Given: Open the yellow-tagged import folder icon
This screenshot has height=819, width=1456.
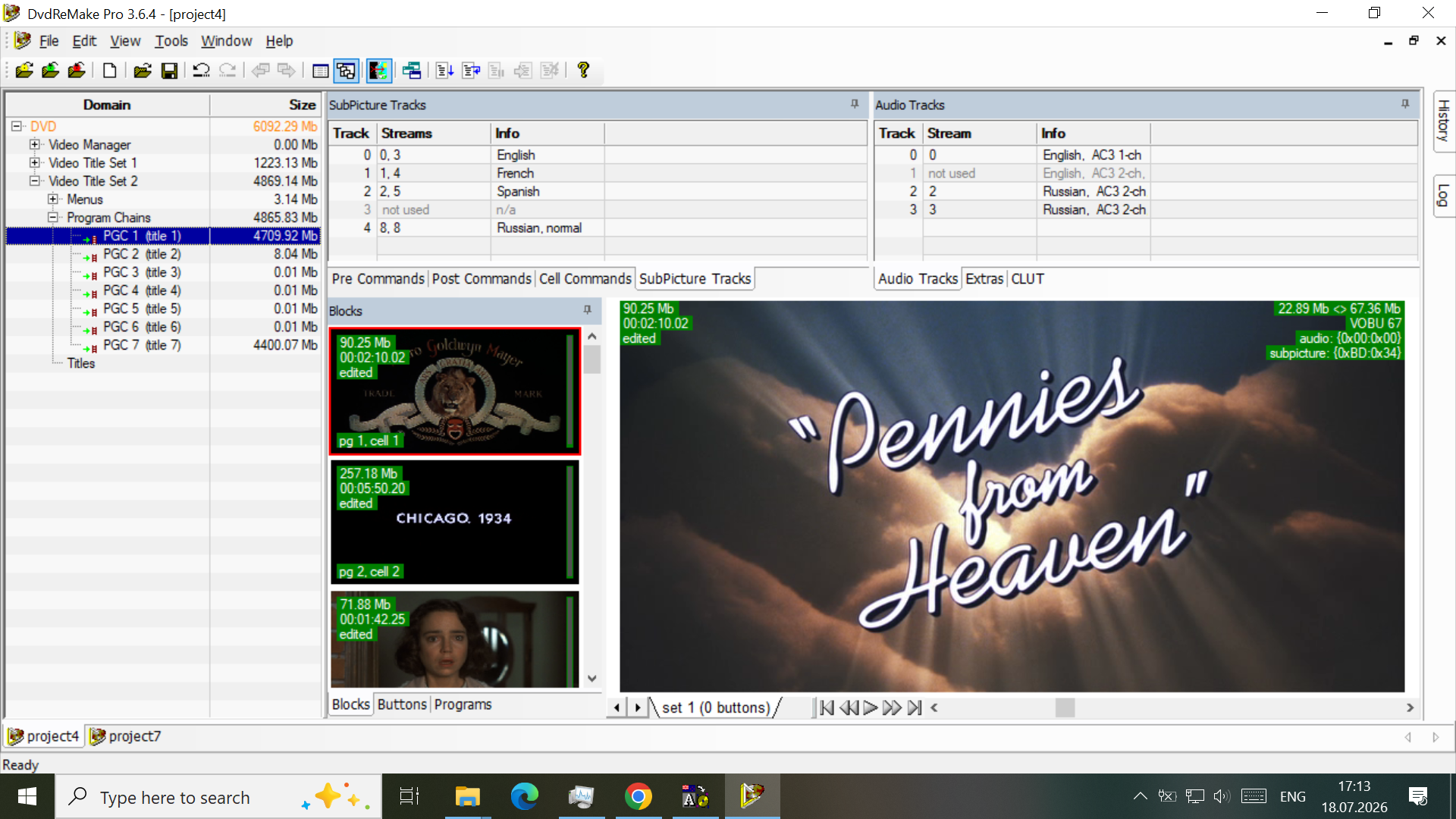Looking at the screenshot, I should click(24, 71).
